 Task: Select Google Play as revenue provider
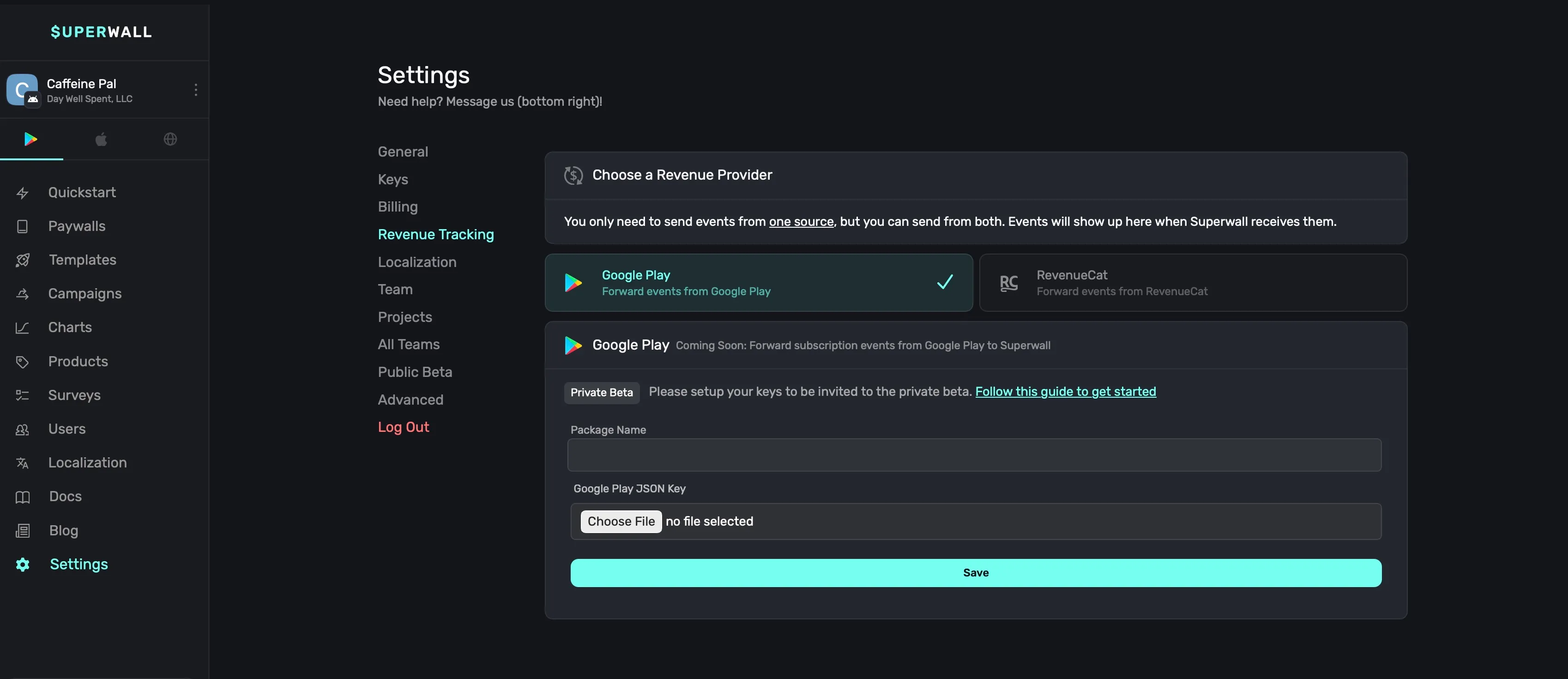point(759,283)
